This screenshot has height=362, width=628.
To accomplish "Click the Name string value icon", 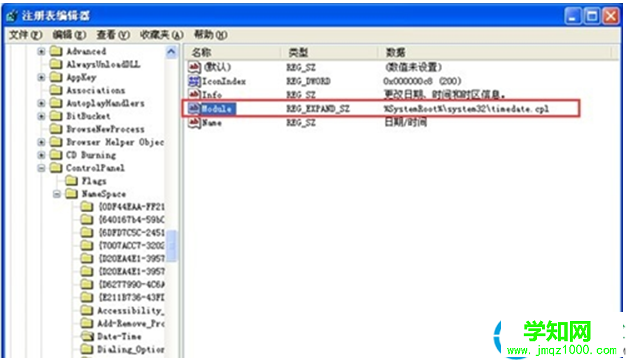I will click(194, 123).
